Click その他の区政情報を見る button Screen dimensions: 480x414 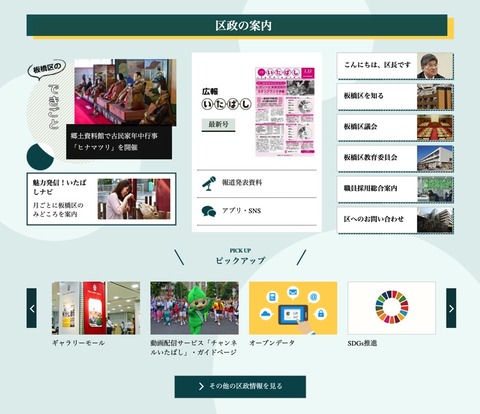tap(240, 387)
